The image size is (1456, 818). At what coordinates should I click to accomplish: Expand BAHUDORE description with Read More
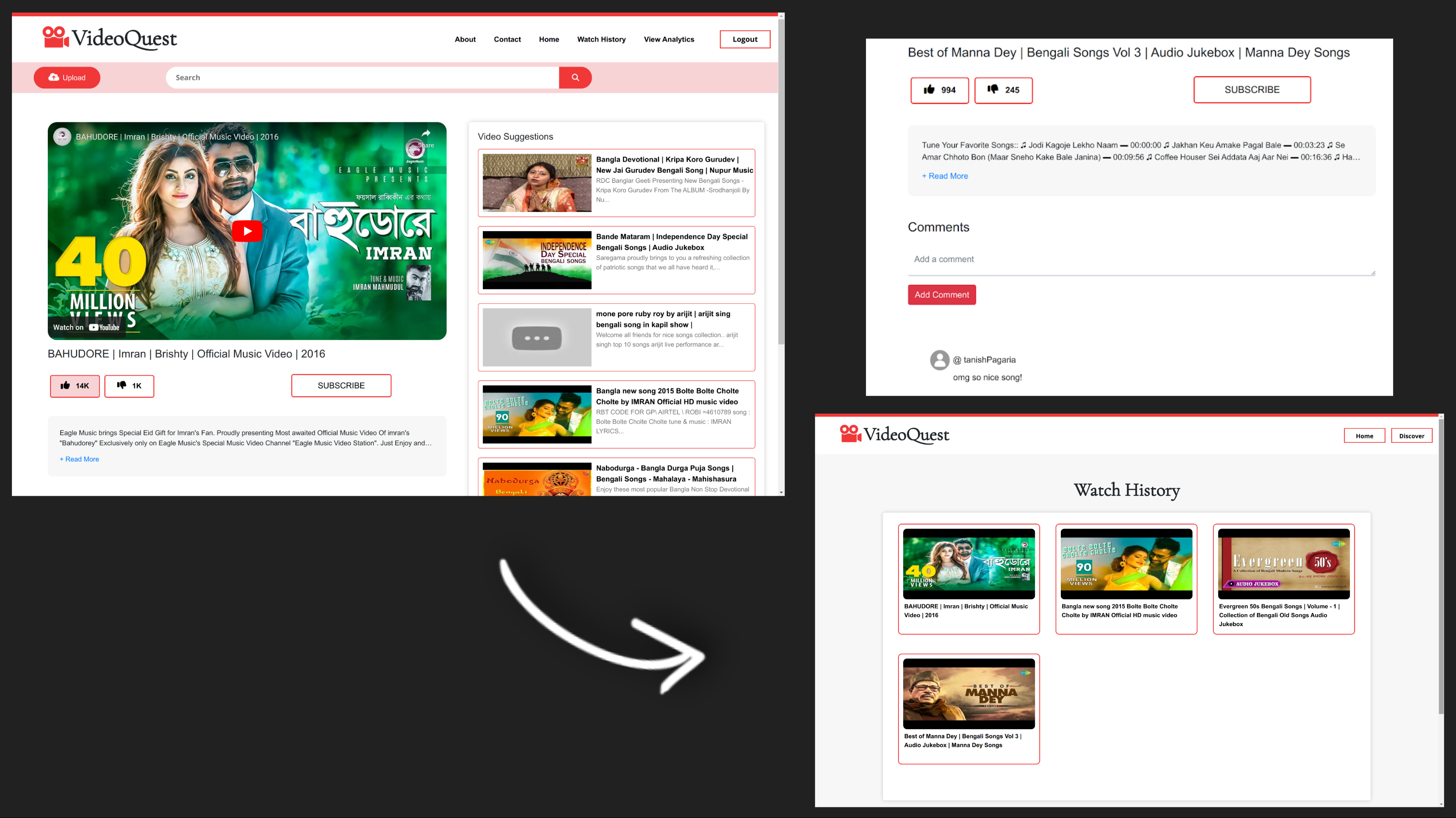coord(79,459)
